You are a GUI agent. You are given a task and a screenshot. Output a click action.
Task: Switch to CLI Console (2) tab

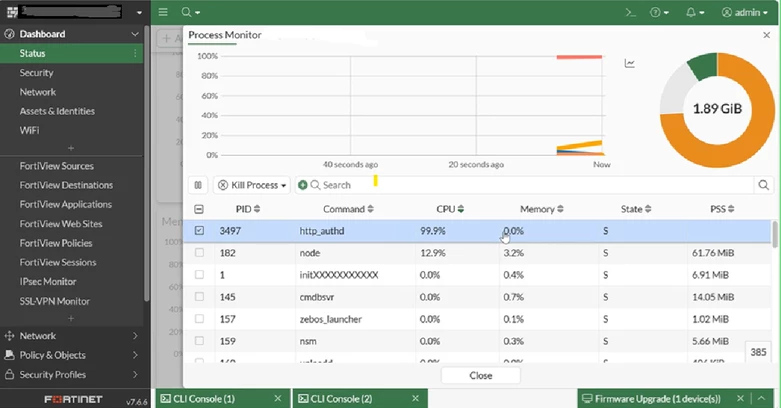pos(341,399)
